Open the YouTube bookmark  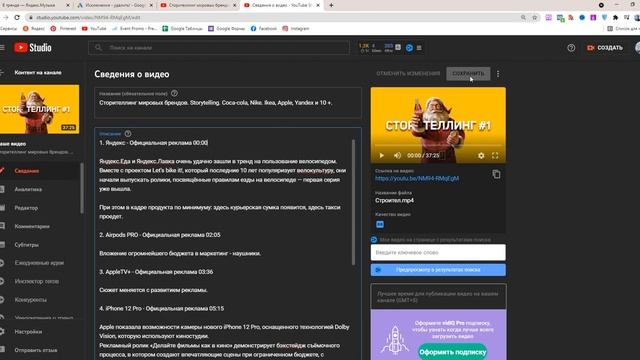click(x=94, y=29)
